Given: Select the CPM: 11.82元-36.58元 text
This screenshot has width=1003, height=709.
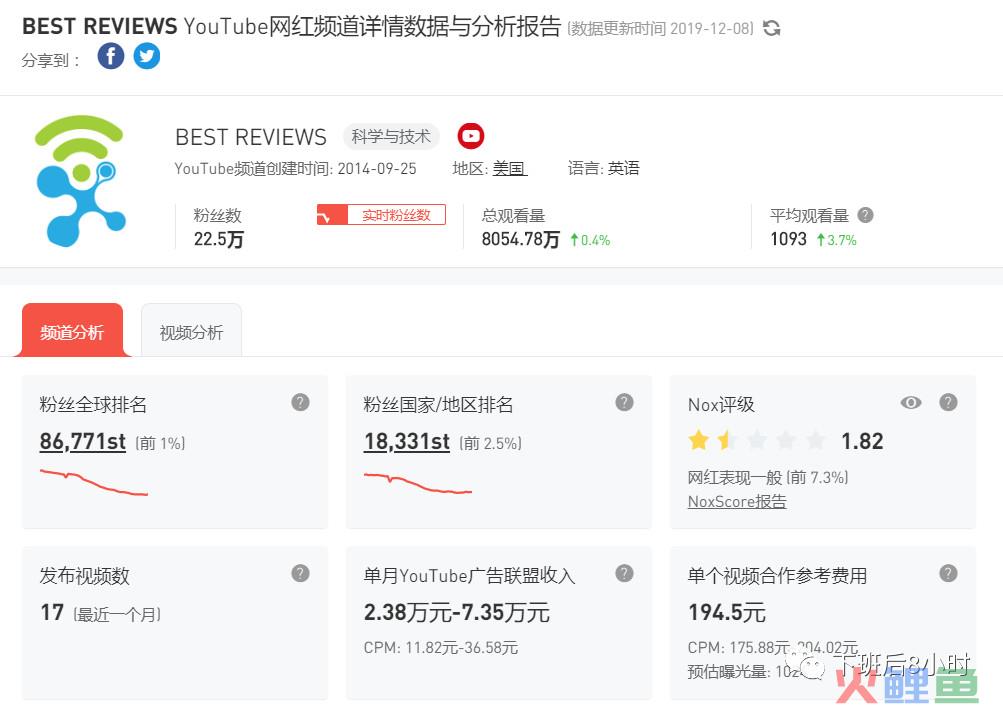Looking at the screenshot, I should click(x=441, y=648).
